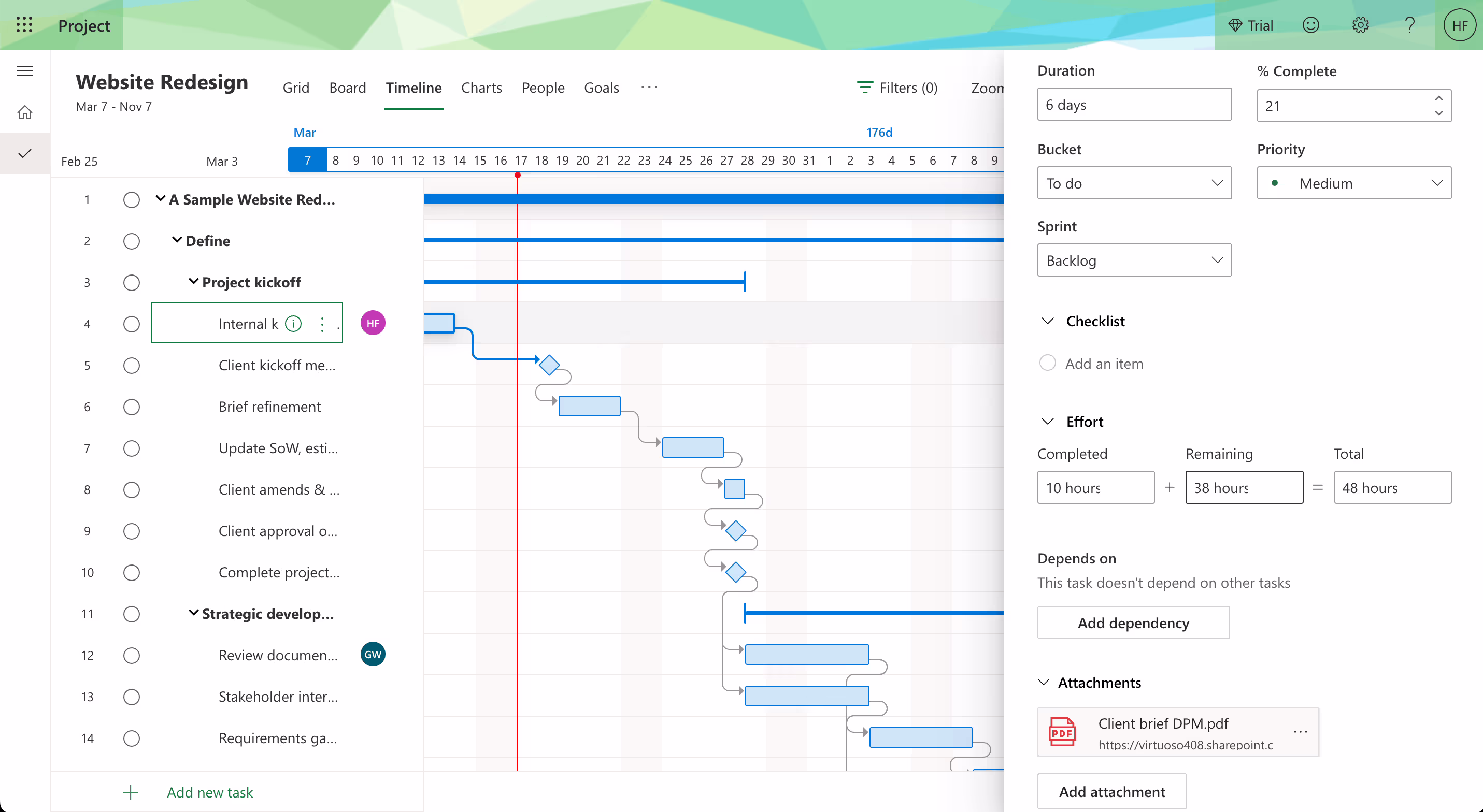This screenshot has height=812, width=1483.
Task: Click the help question mark icon
Action: click(x=1409, y=25)
